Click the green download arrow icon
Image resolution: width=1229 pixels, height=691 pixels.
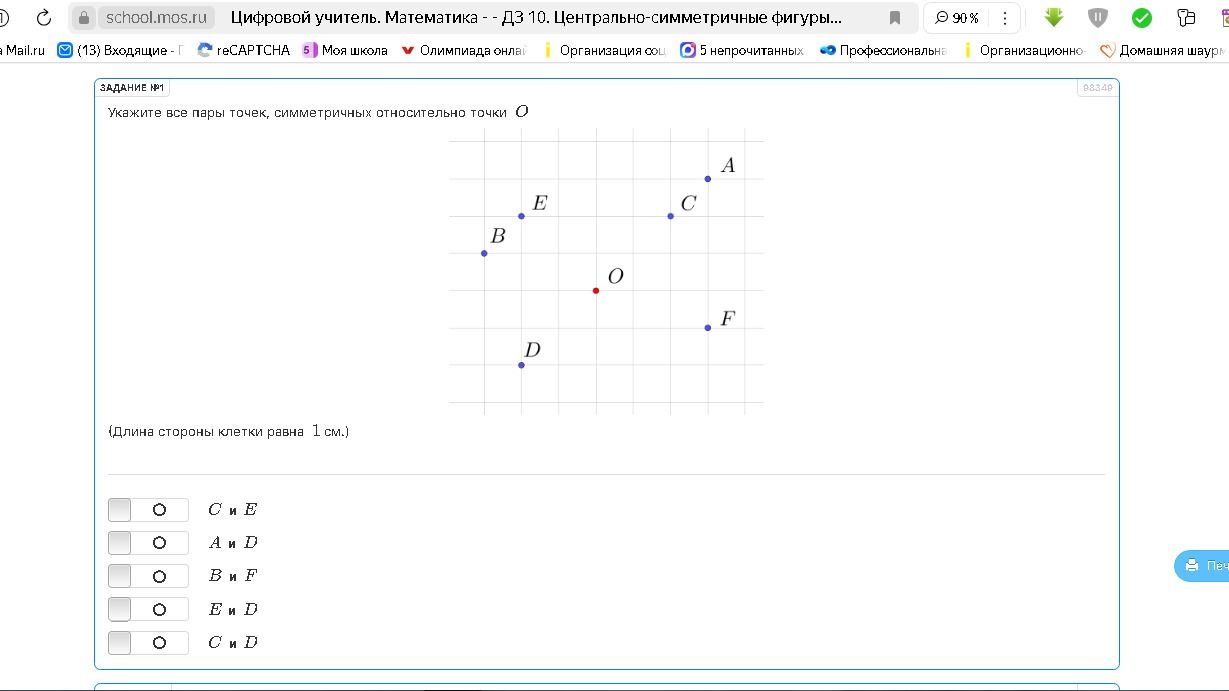coord(1054,17)
